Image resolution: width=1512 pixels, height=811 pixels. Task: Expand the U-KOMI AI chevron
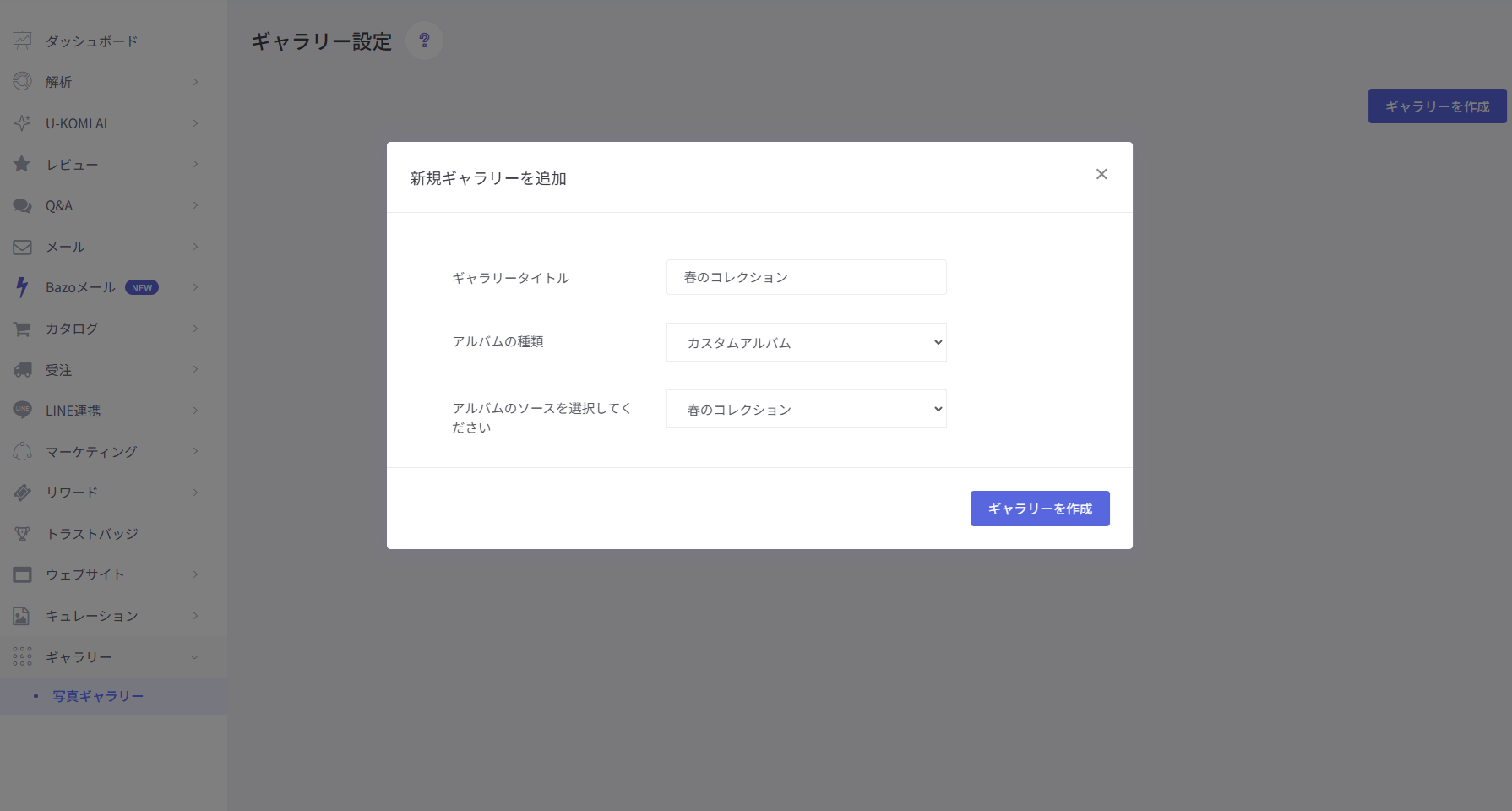[x=195, y=123]
